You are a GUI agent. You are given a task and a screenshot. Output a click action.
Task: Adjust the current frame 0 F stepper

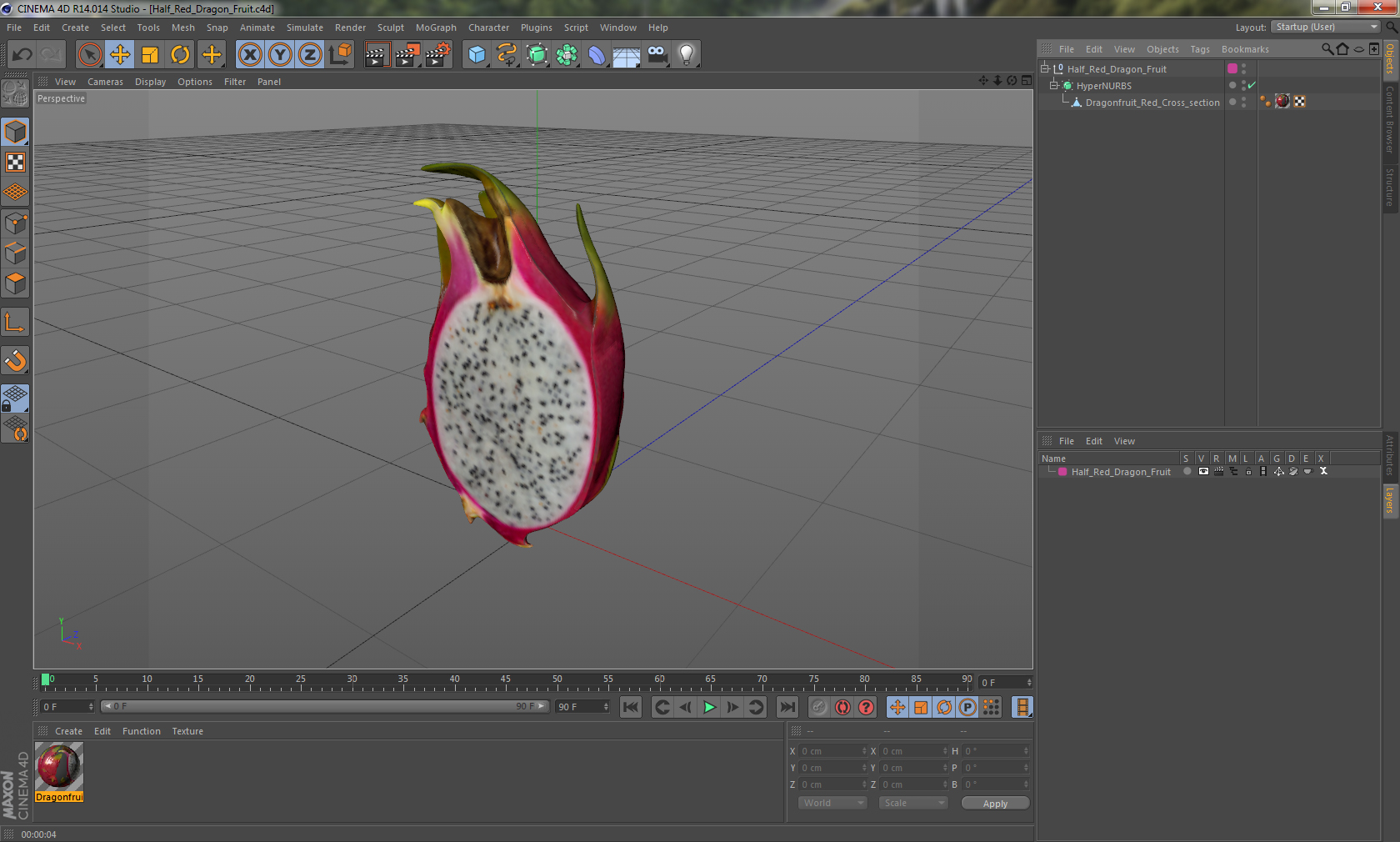click(x=1029, y=683)
